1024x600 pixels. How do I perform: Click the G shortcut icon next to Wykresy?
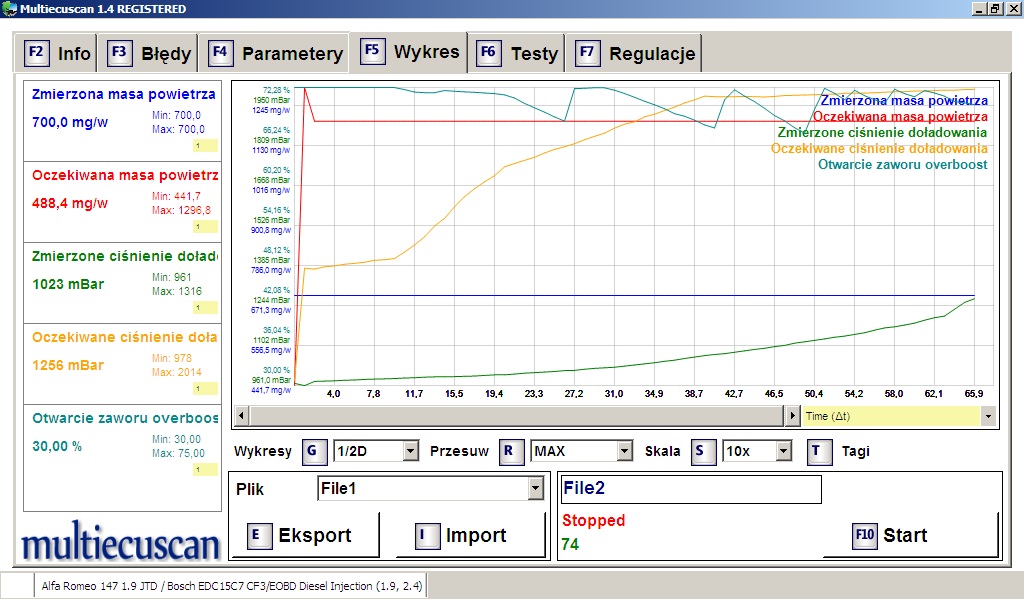click(314, 451)
